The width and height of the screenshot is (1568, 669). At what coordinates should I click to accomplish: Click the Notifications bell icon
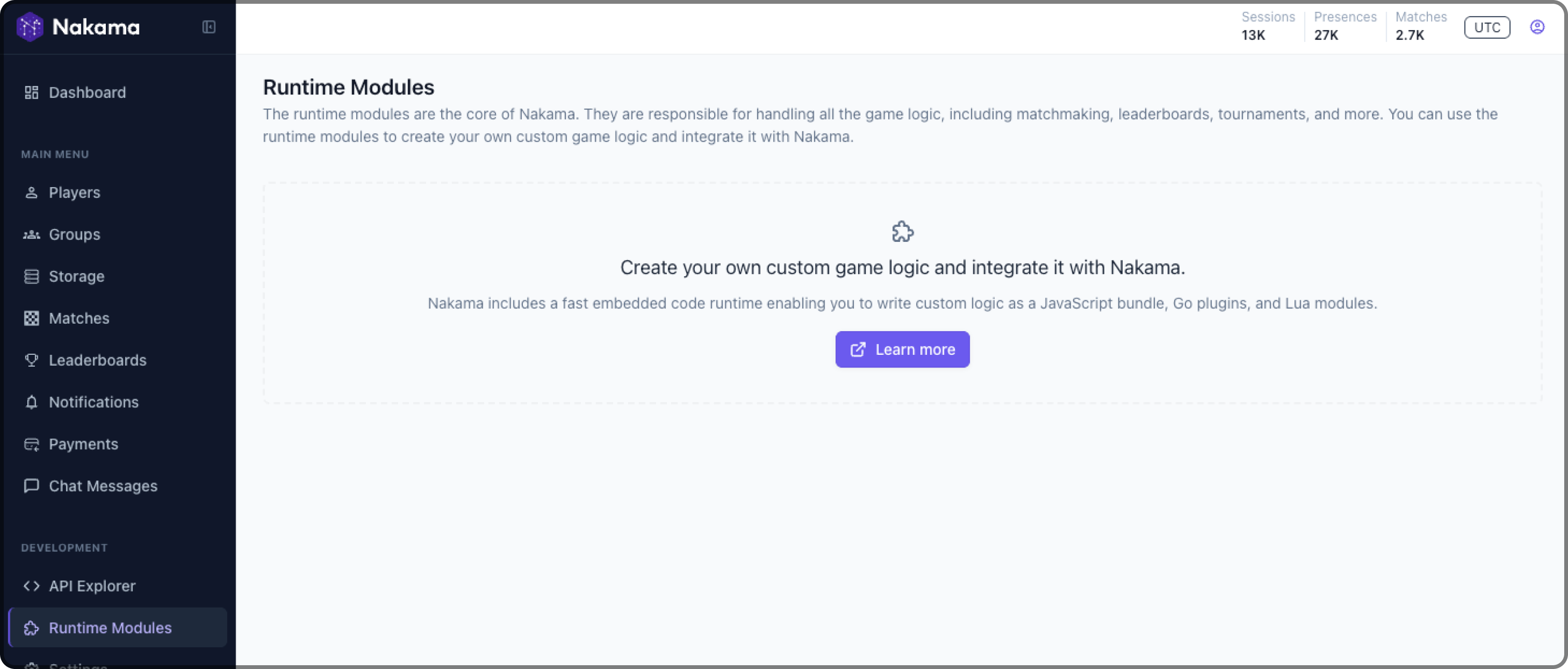point(32,403)
